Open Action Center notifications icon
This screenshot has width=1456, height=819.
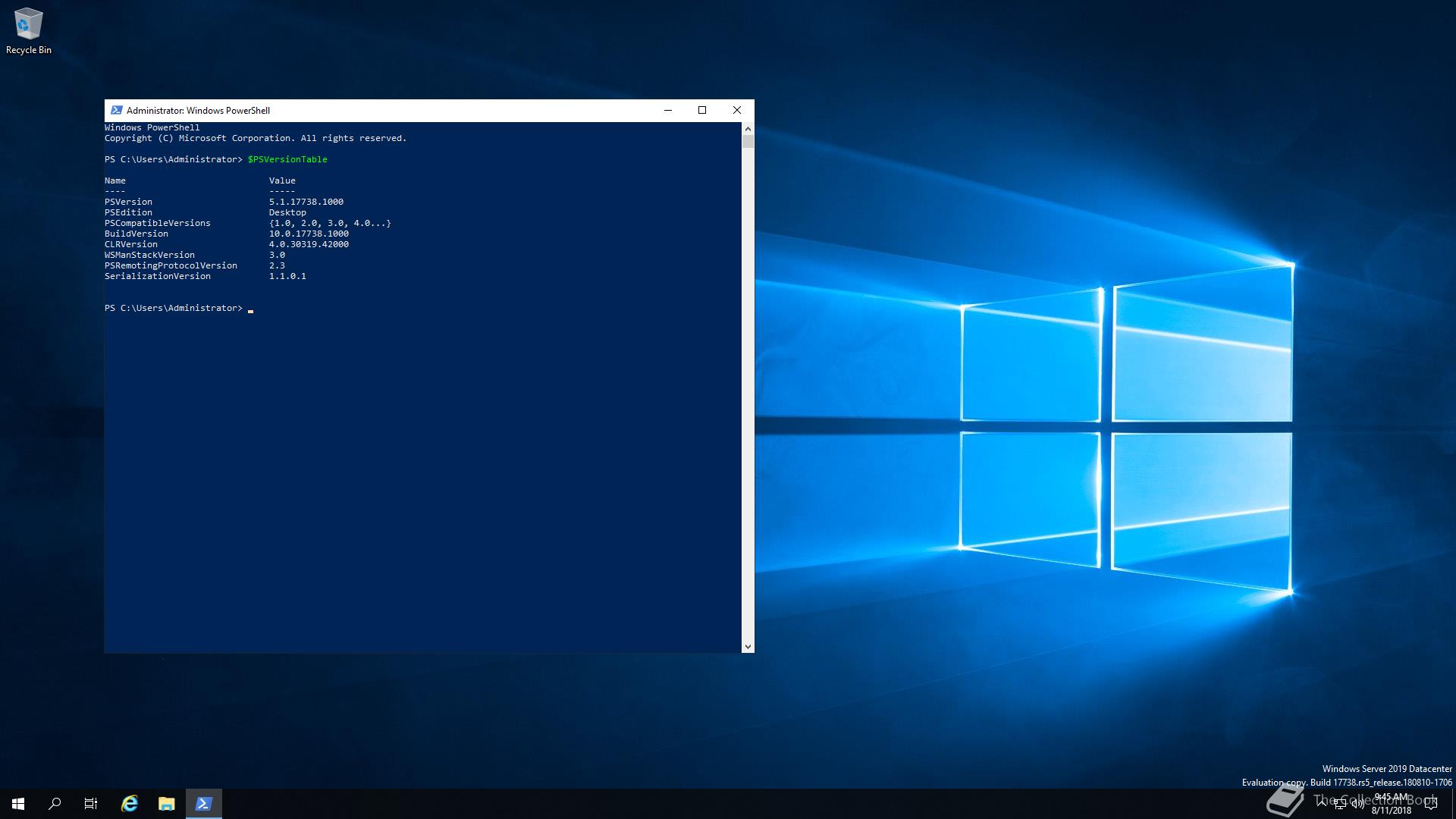[1431, 804]
